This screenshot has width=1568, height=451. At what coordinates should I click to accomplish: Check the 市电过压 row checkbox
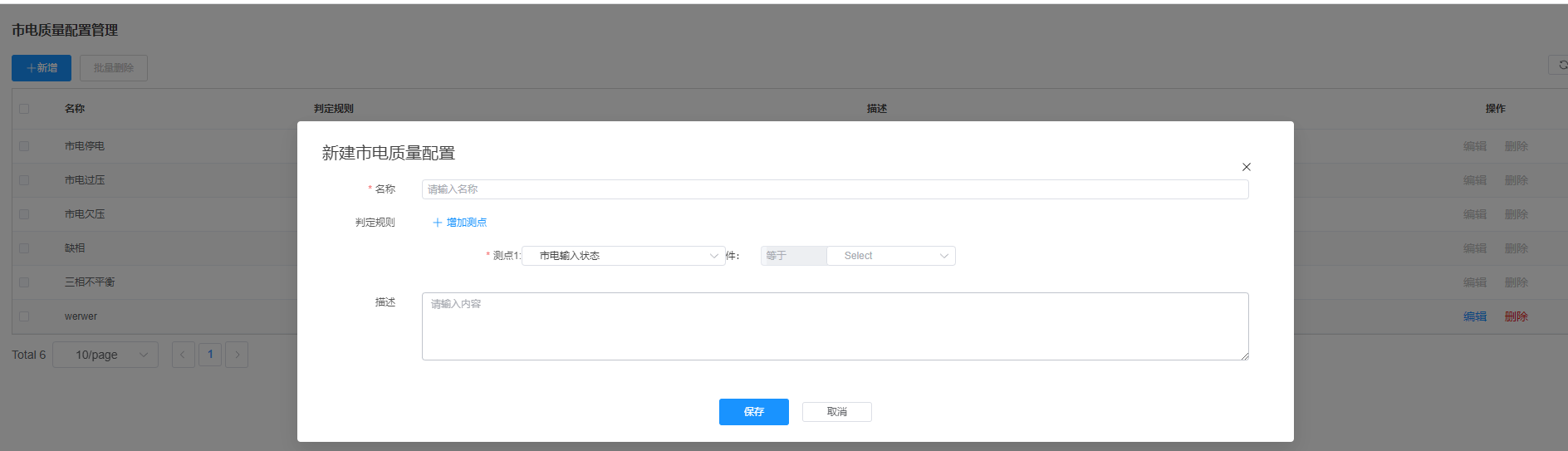[x=24, y=180]
